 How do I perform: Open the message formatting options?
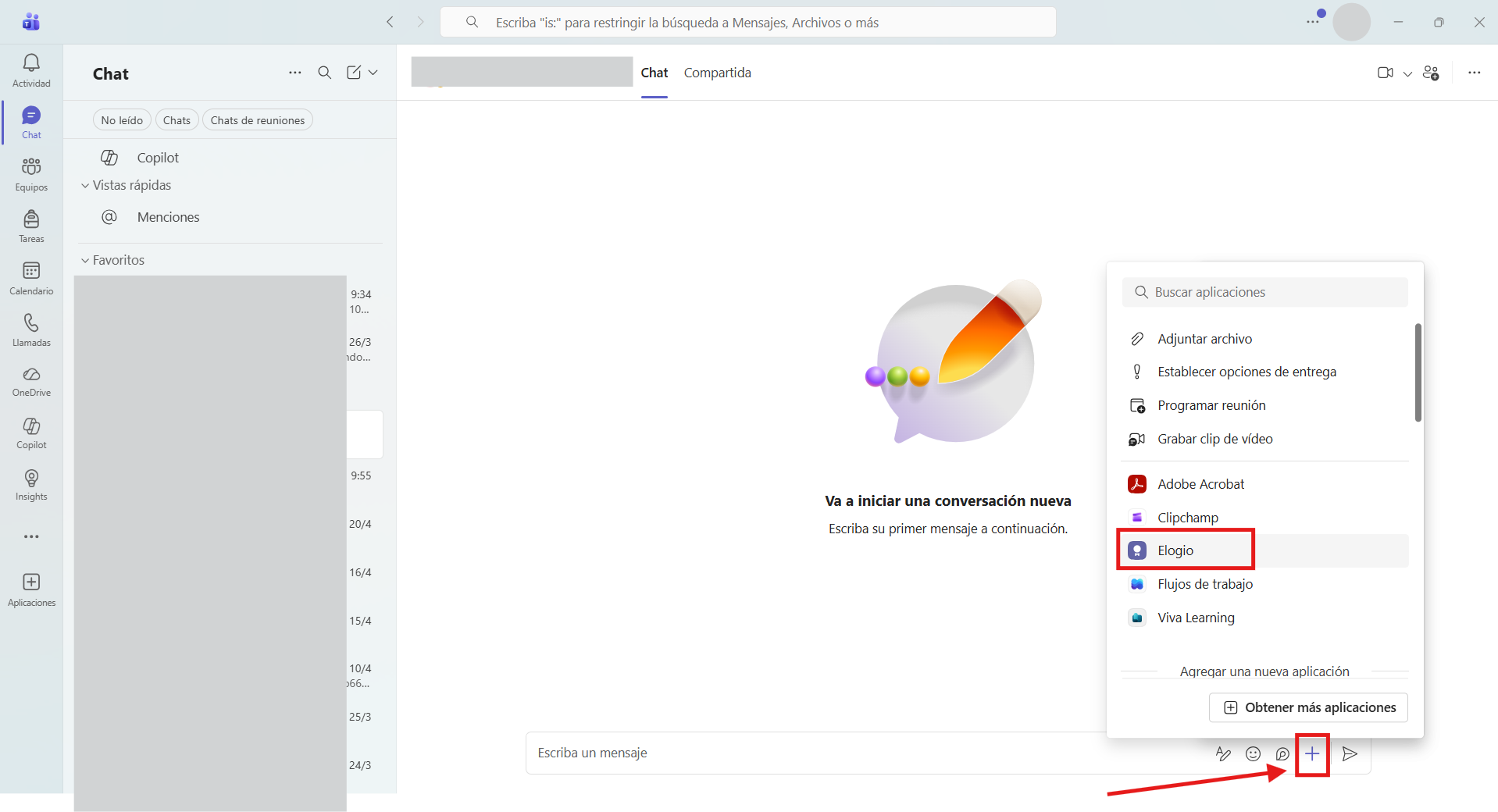1224,753
